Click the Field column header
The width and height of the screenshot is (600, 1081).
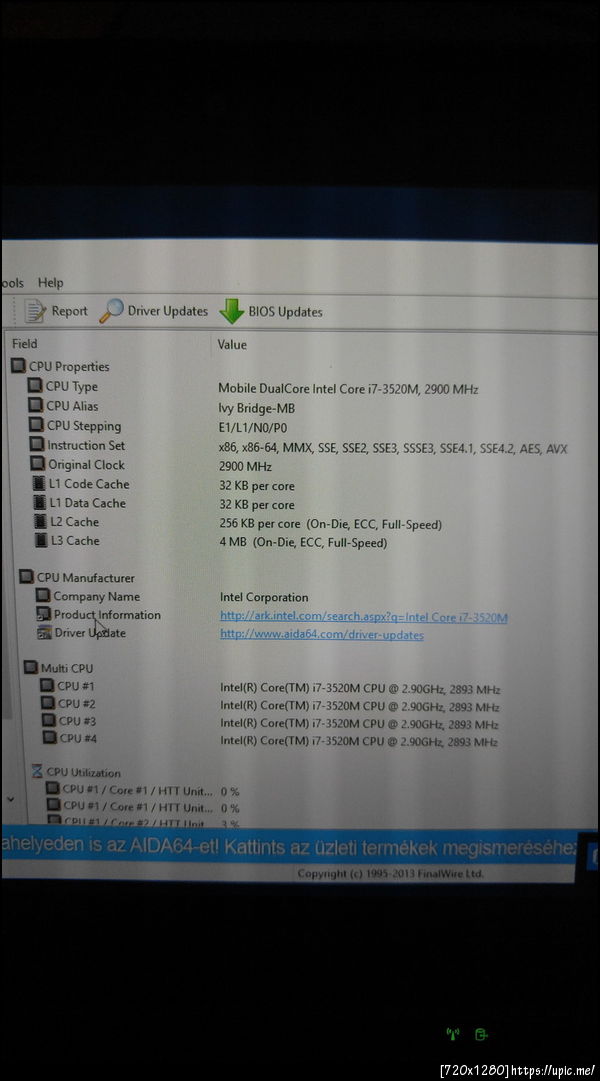point(25,343)
